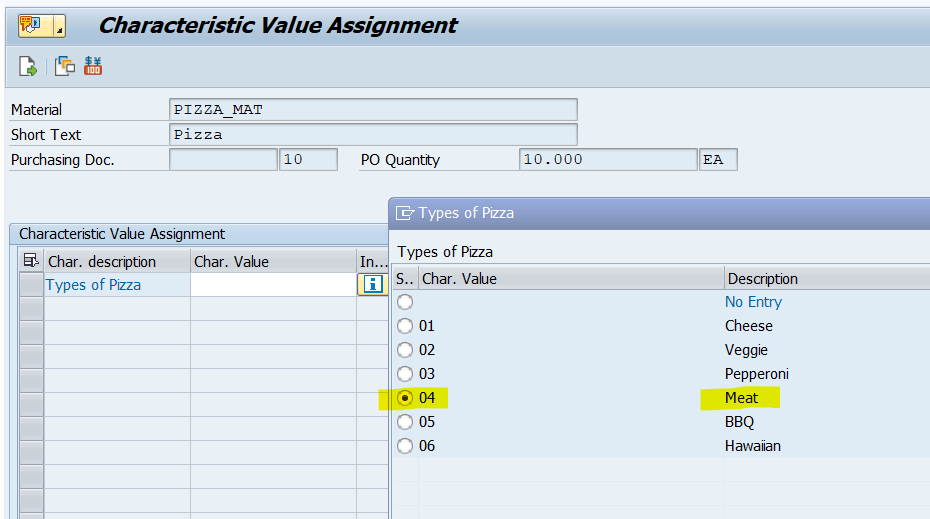Select the 01 Cheese radio button
This screenshot has width=930, height=519.
[404, 326]
